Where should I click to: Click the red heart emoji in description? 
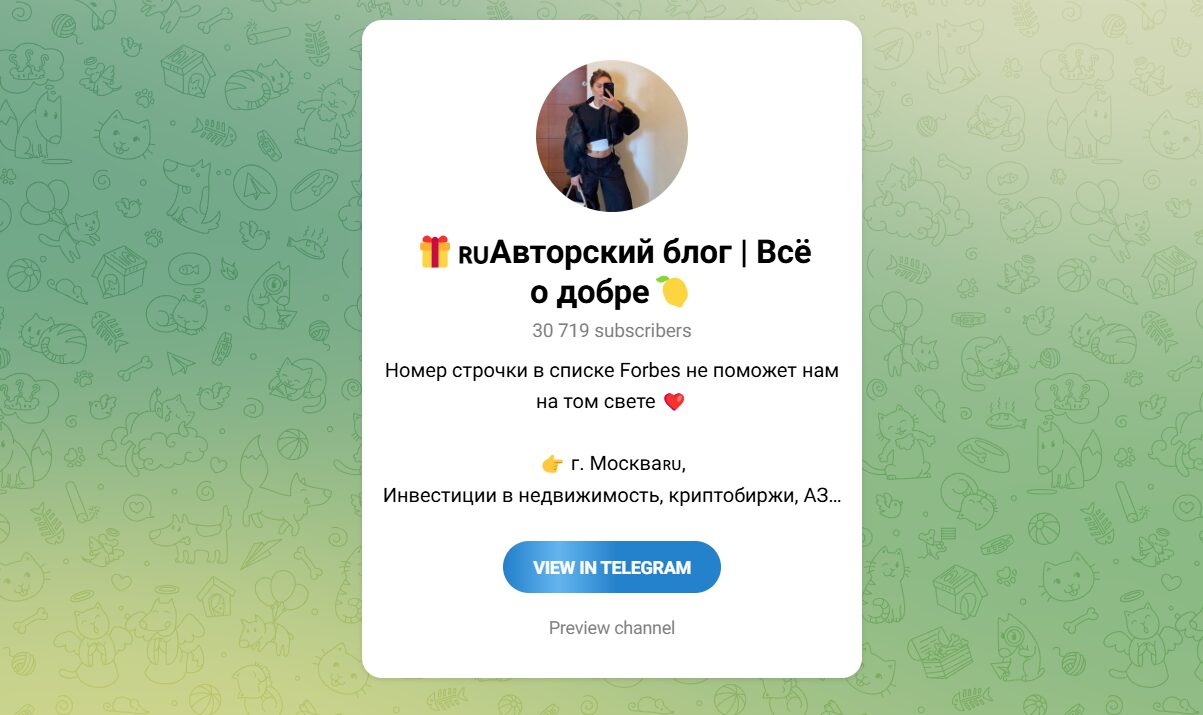674,402
